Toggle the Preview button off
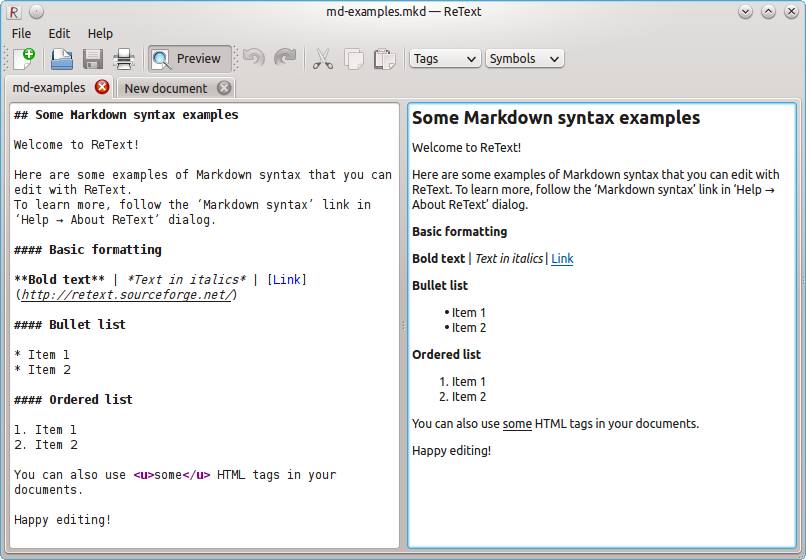The height and width of the screenshot is (560, 806). (190, 59)
